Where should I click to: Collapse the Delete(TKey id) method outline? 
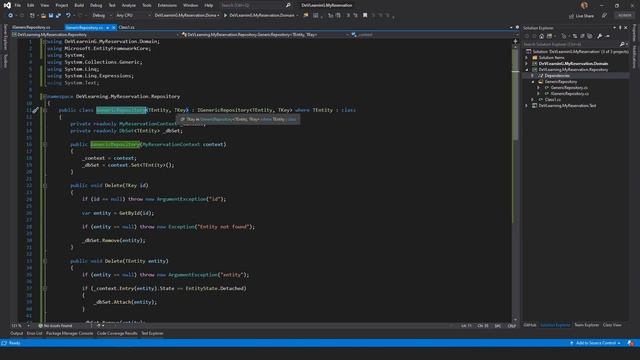44,185
